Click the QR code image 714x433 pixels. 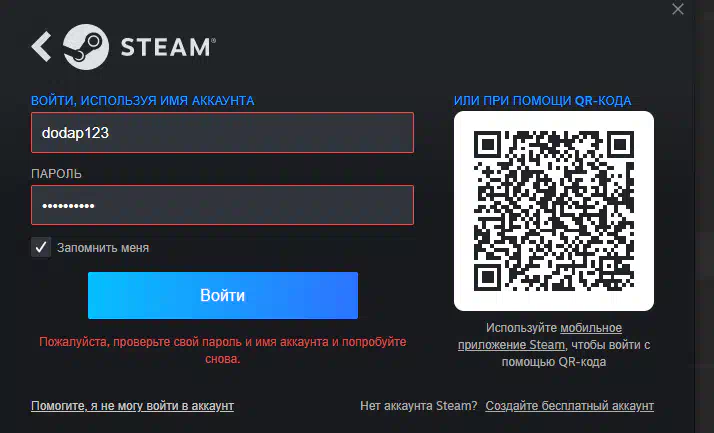(554, 211)
